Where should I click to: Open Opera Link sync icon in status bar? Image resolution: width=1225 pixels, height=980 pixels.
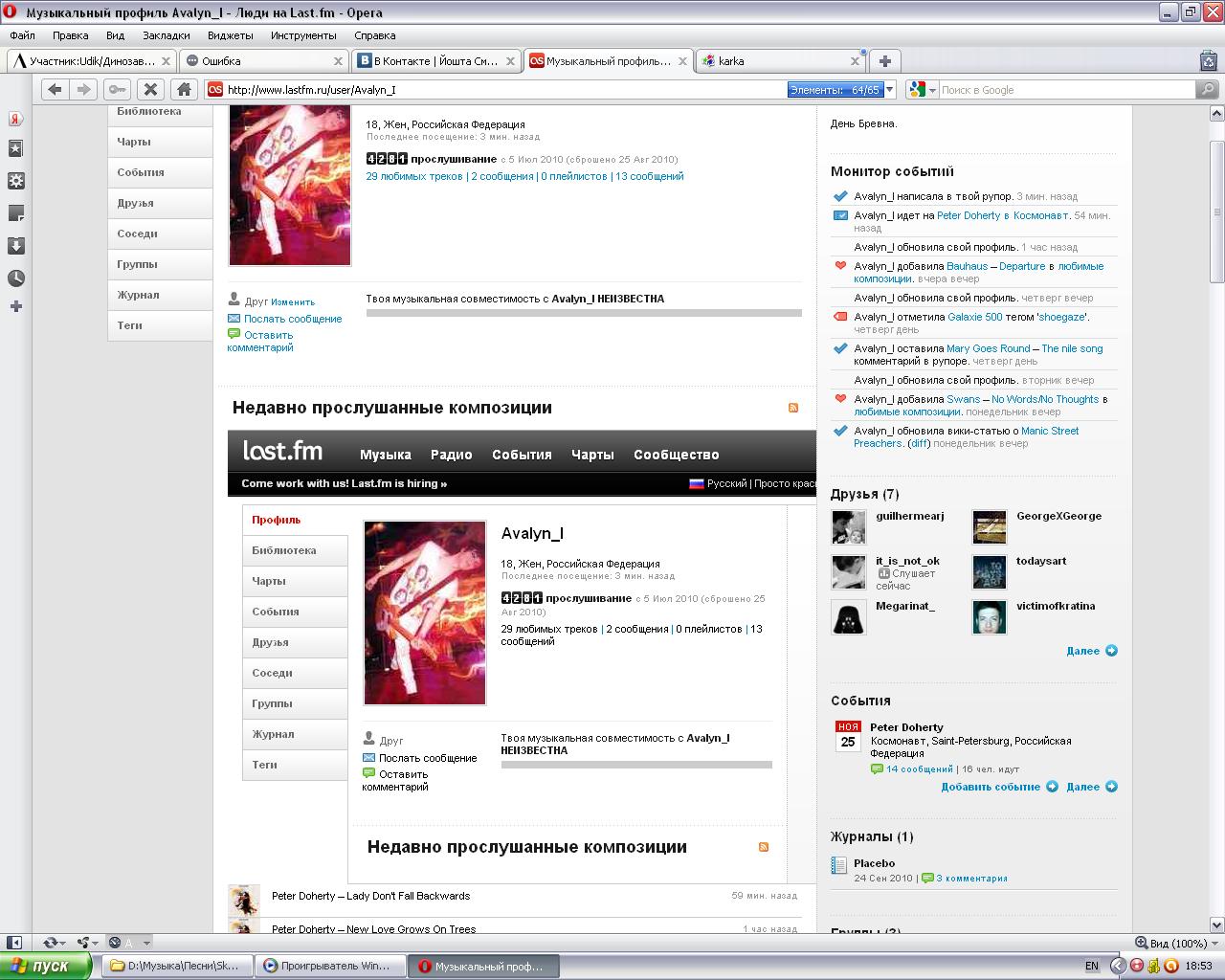pos(50,943)
